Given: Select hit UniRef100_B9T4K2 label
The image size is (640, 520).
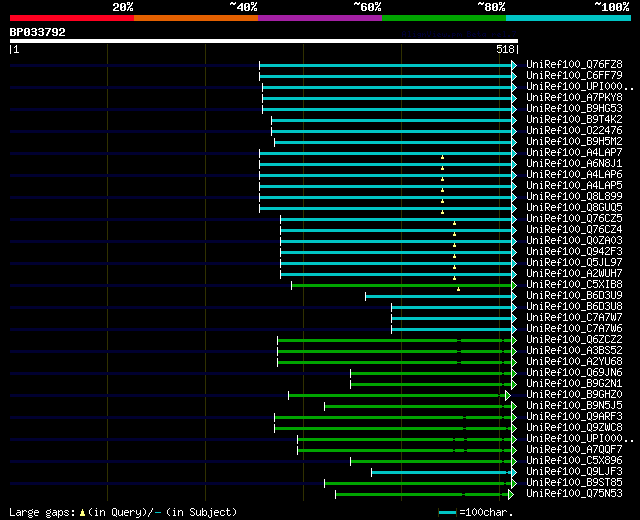Looking at the screenshot, I should [574, 120].
